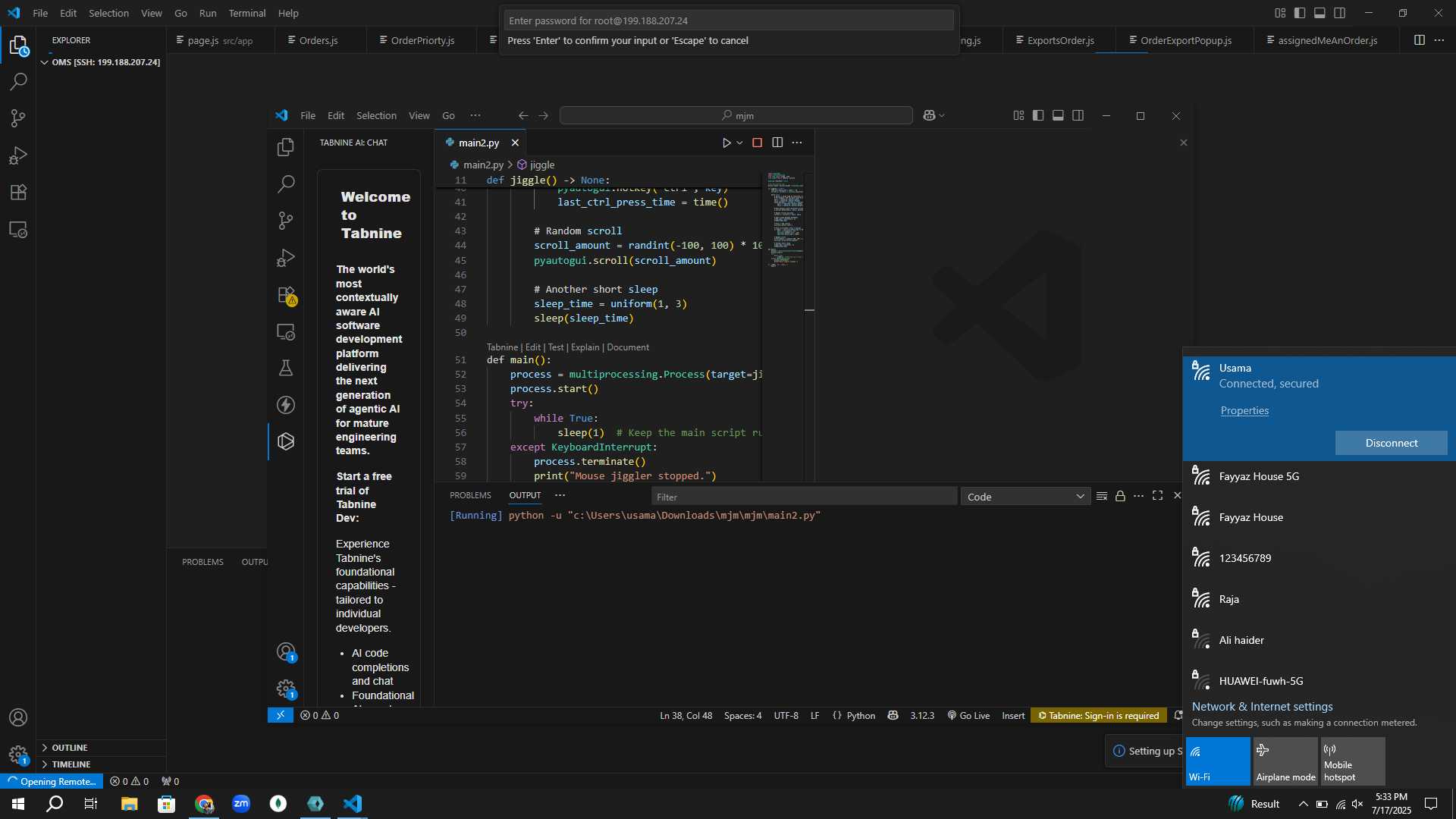Go back using the left arrow
Image resolution: width=1456 pixels, height=819 pixels.
(523, 115)
